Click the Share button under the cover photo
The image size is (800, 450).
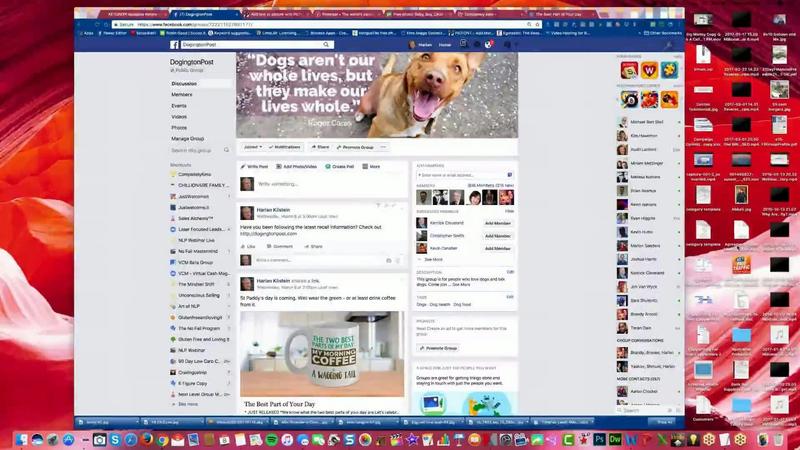tap(320, 147)
